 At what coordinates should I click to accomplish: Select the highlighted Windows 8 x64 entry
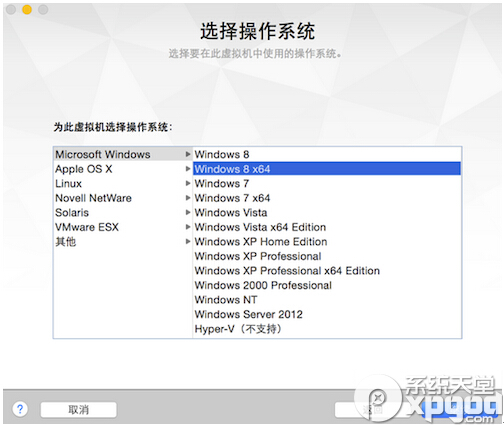click(327, 169)
